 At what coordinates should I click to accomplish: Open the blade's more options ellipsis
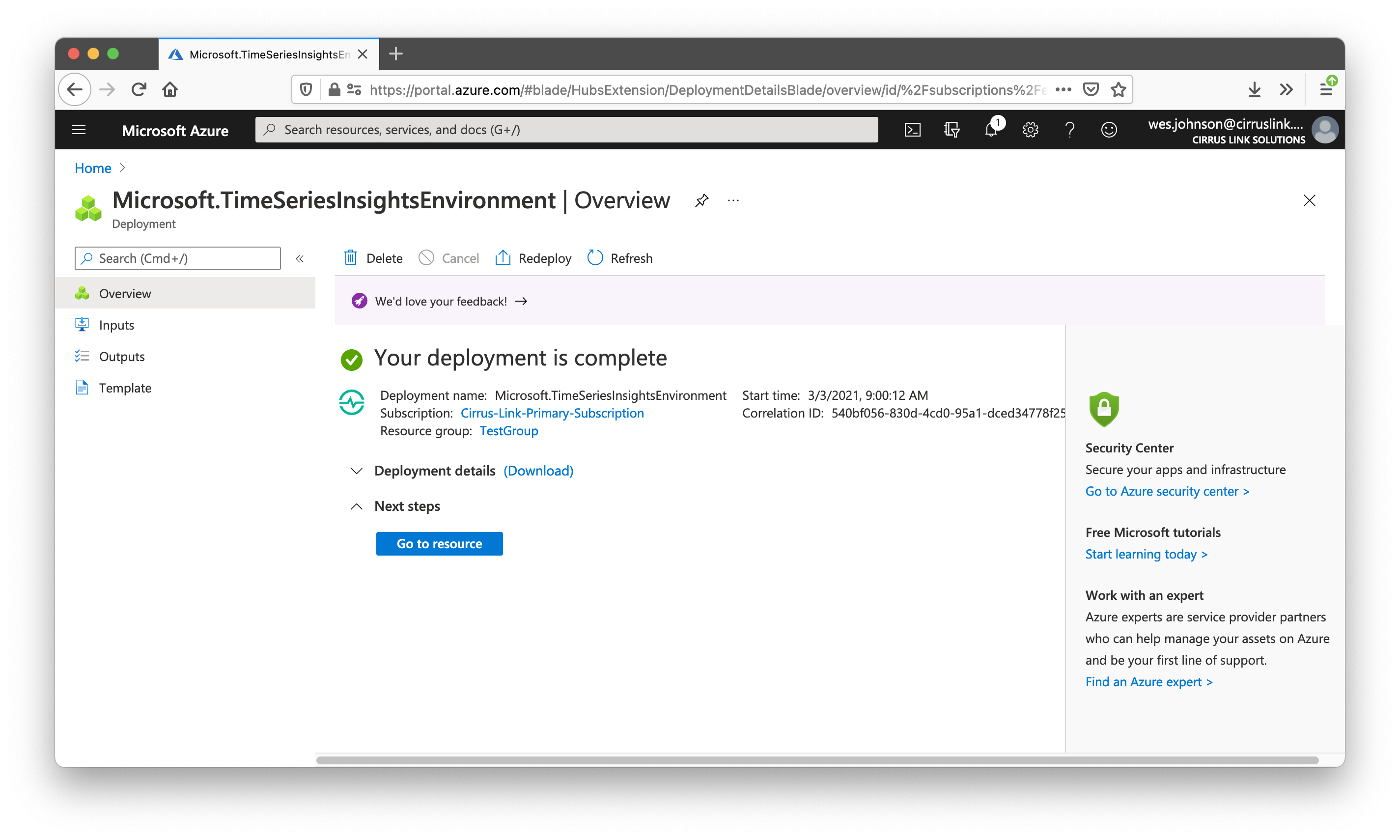(x=733, y=200)
